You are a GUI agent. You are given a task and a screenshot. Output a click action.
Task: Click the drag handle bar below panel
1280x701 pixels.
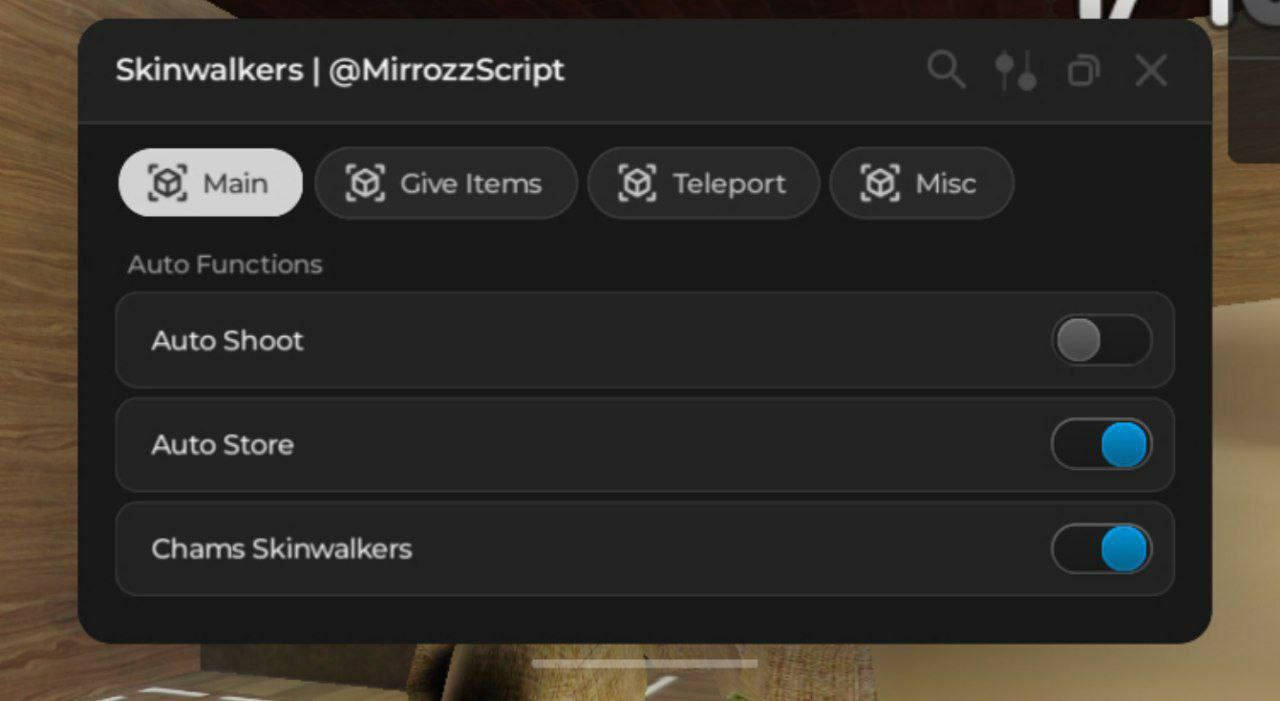[x=645, y=663]
